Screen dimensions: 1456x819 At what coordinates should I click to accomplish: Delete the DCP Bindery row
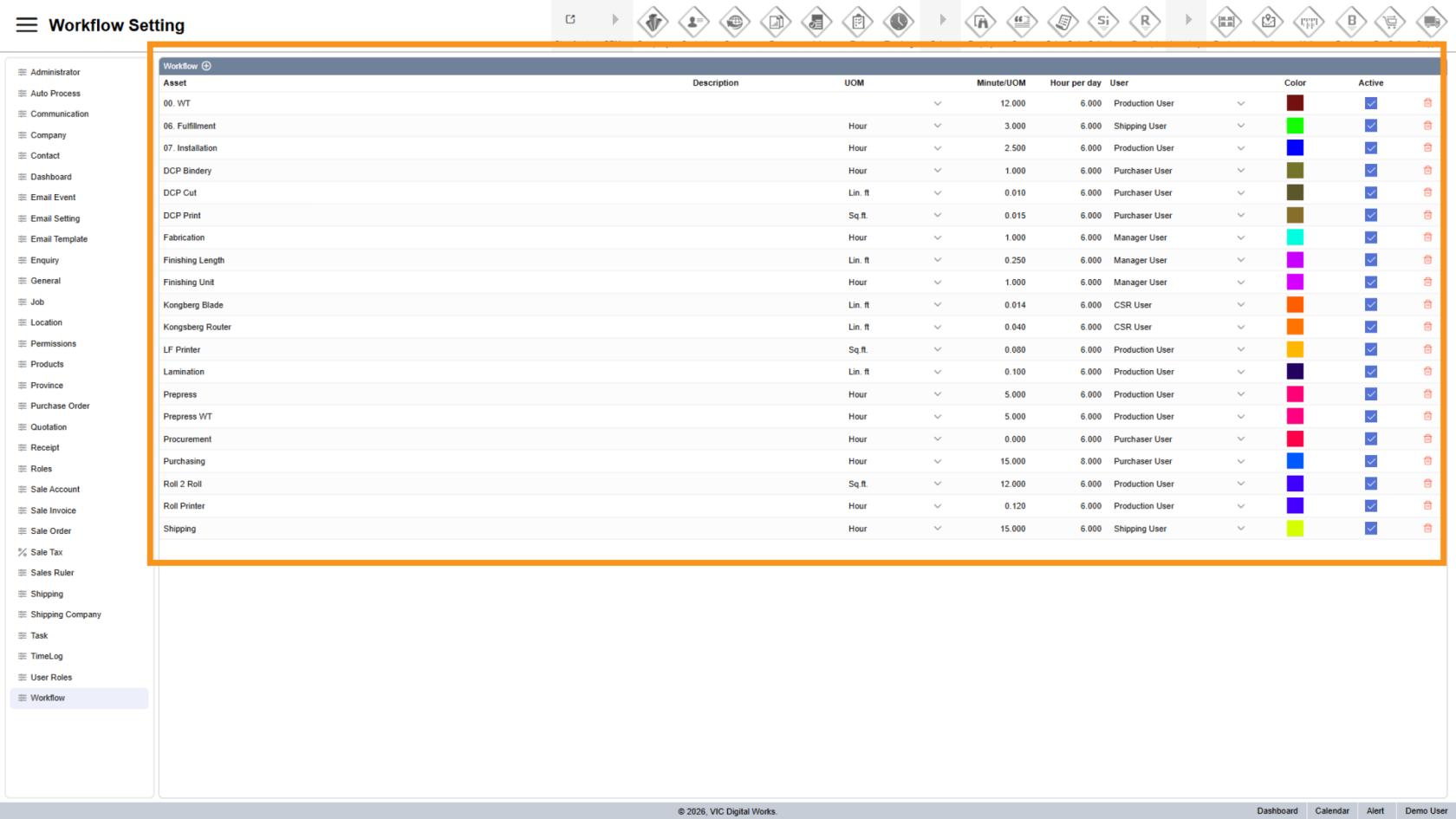tap(1427, 170)
